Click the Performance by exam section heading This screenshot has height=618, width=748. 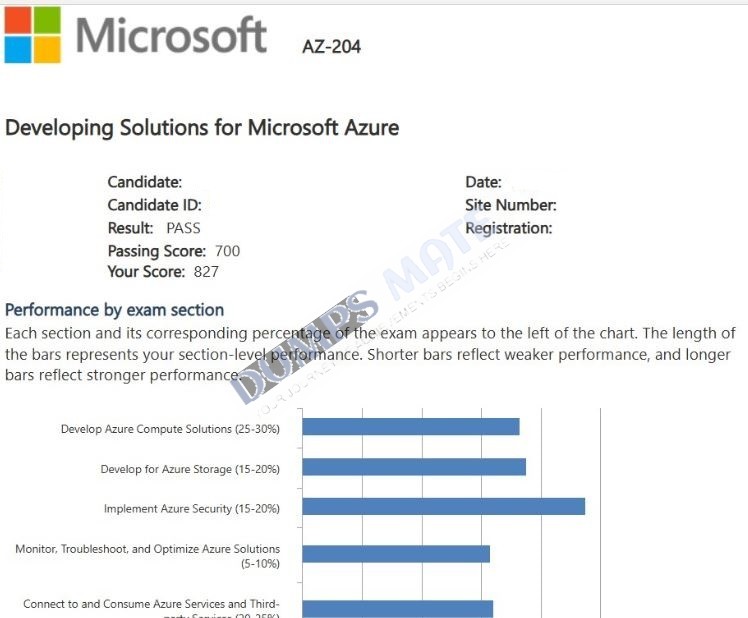tap(114, 310)
